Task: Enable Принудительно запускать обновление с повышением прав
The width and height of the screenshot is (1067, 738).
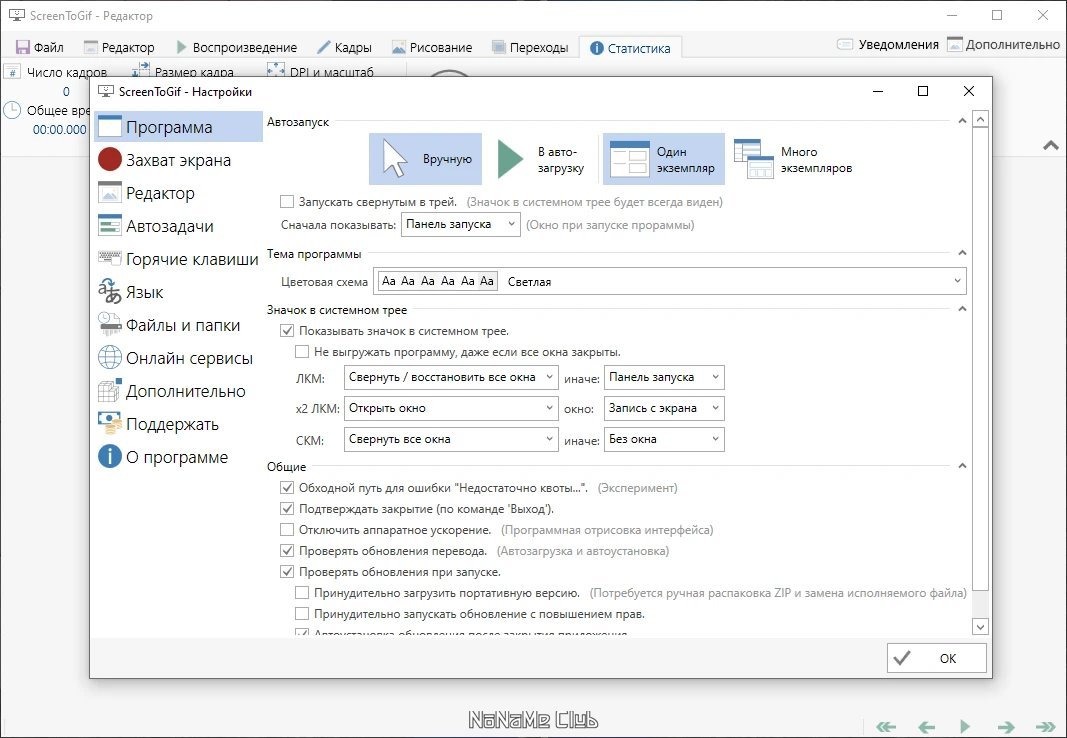Action: click(301, 614)
